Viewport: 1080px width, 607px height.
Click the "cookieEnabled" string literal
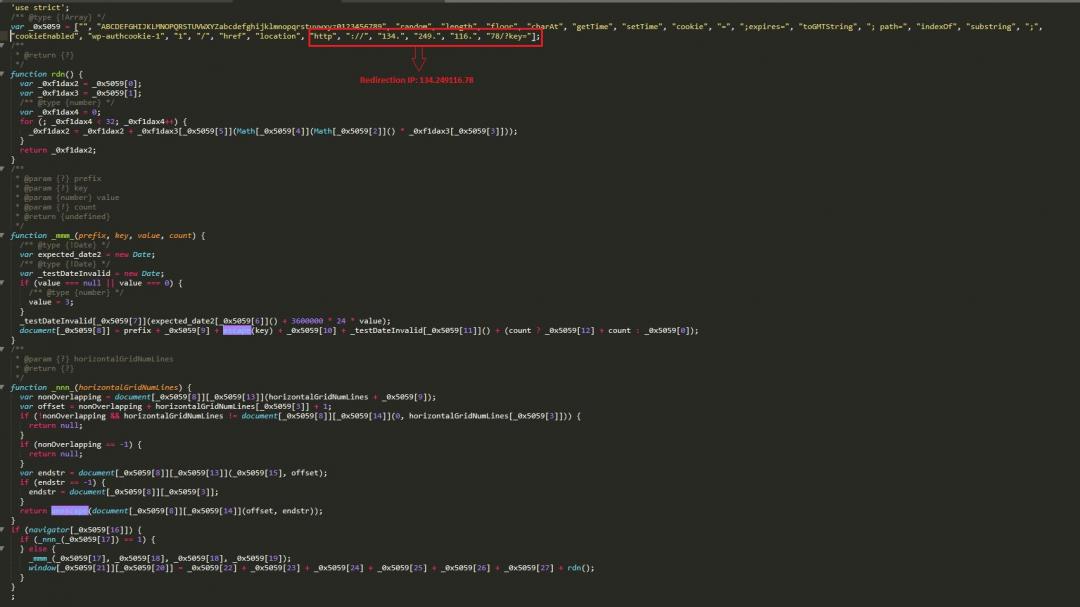point(45,36)
